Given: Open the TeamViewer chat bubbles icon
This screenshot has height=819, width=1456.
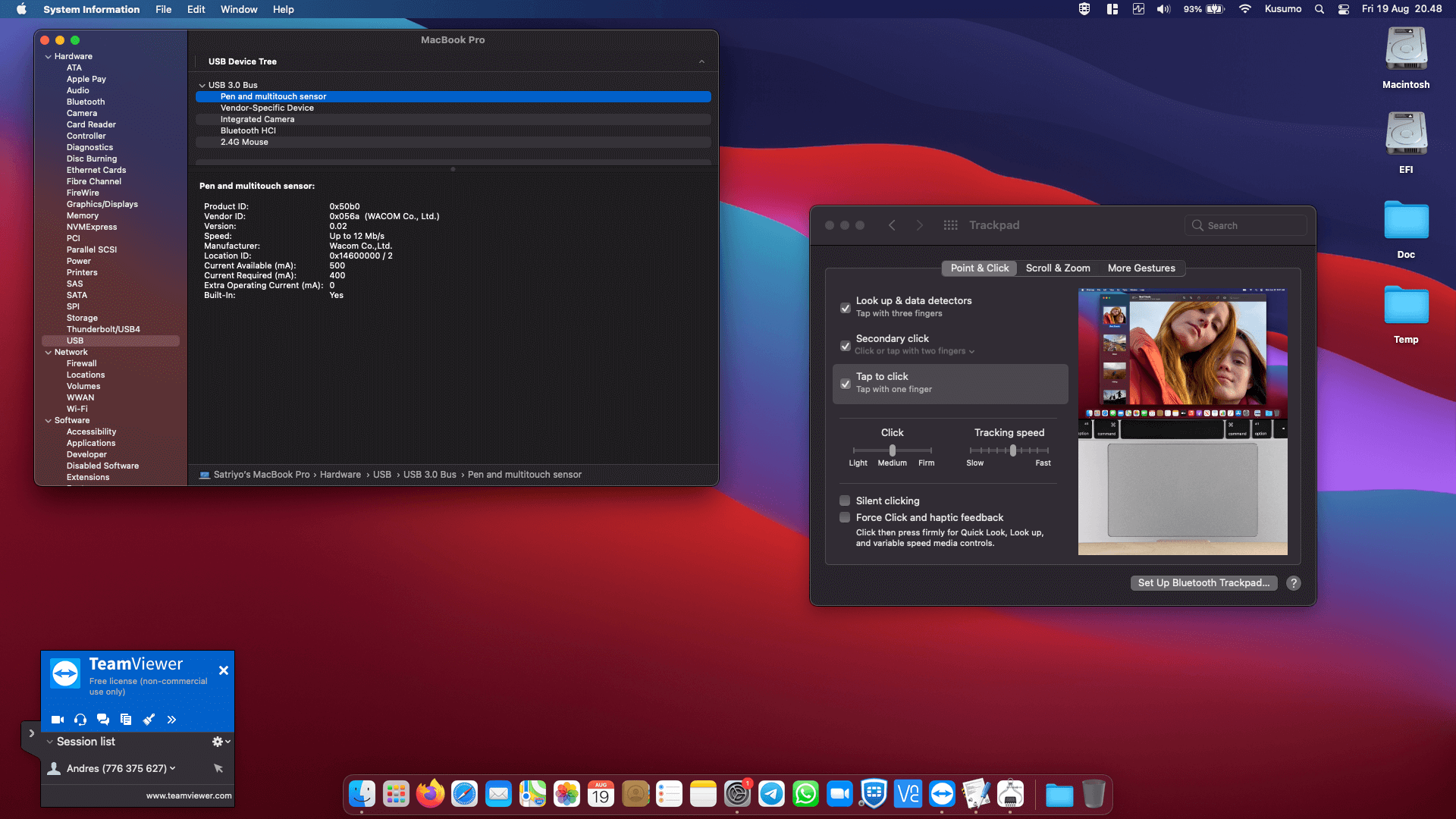Looking at the screenshot, I should coord(103,720).
